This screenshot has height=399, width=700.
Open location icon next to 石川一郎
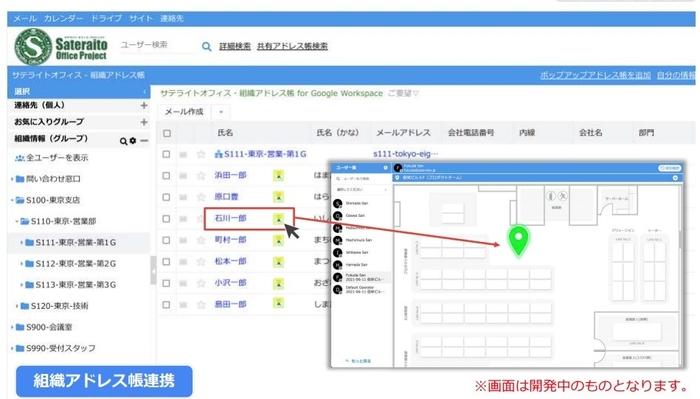[279, 218]
